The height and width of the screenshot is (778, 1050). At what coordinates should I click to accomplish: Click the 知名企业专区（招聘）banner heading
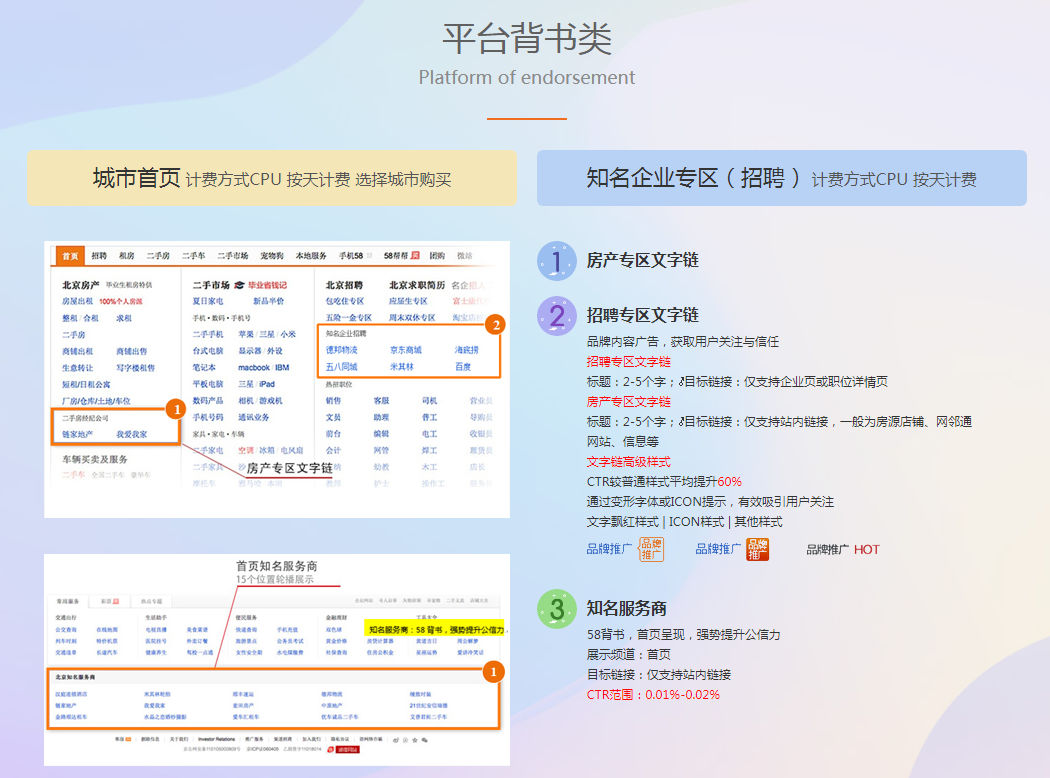click(693, 178)
